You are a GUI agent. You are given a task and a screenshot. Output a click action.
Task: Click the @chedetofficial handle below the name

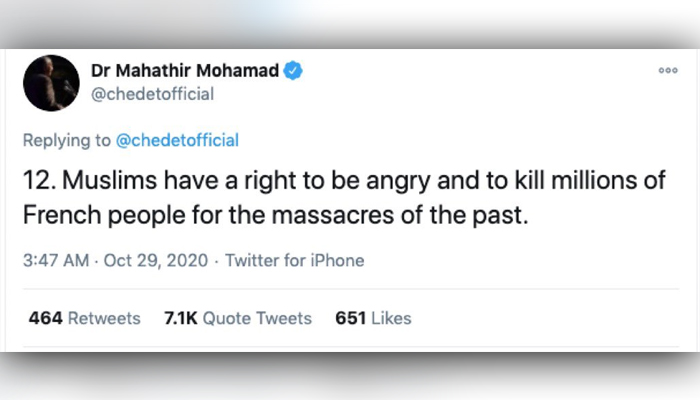pyautogui.click(x=152, y=93)
